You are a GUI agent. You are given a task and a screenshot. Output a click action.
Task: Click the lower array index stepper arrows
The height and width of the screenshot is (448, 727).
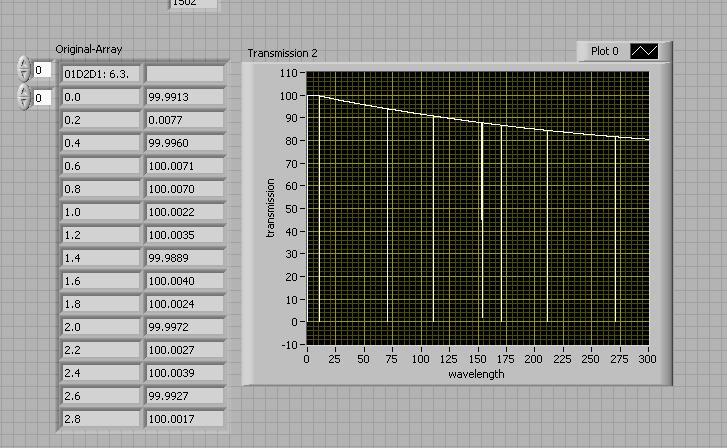coord(24,97)
